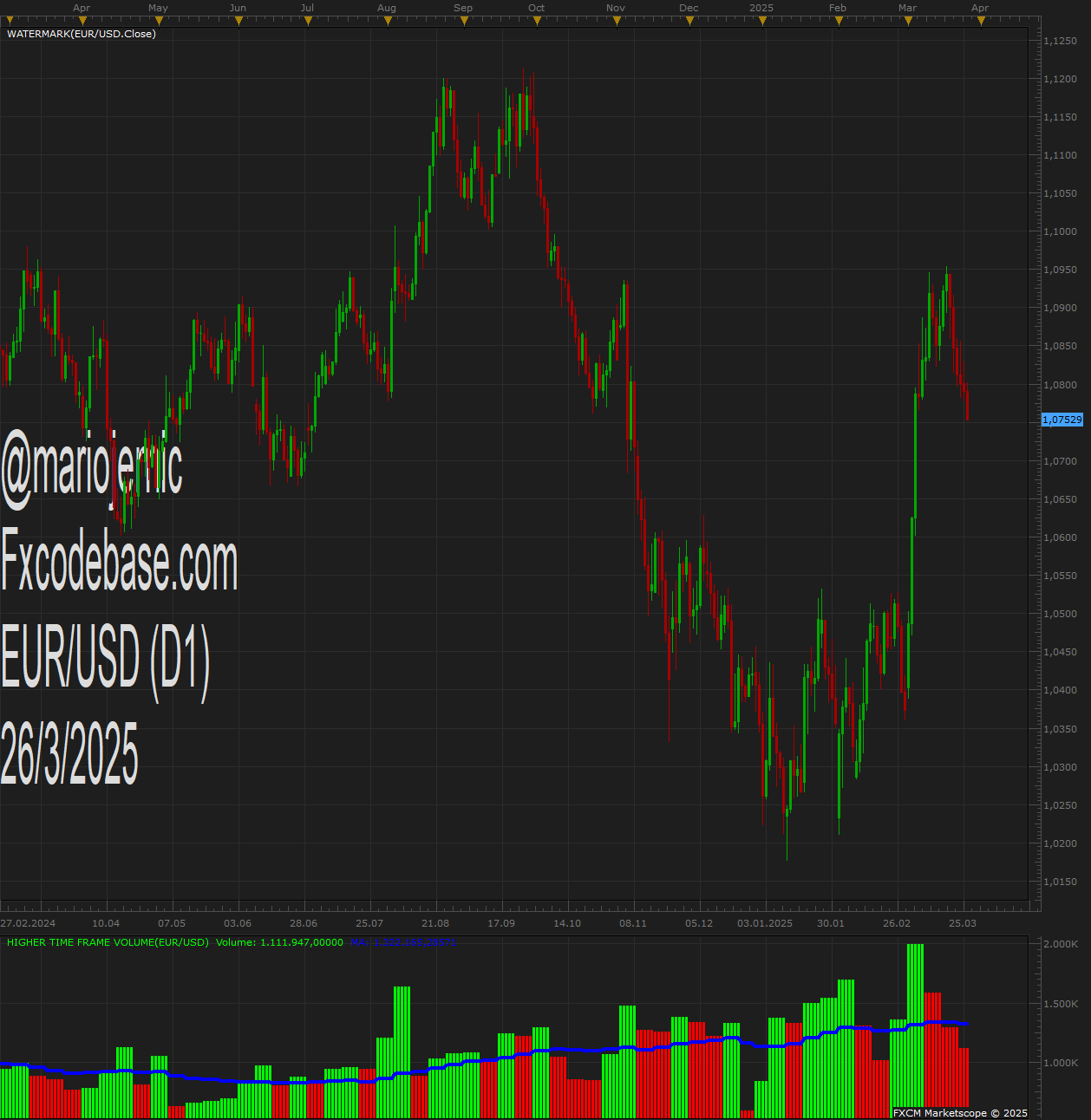Click the 1,0350 price axis label
The width and height of the screenshot is (1091, 1120).
click(1061, 729)
